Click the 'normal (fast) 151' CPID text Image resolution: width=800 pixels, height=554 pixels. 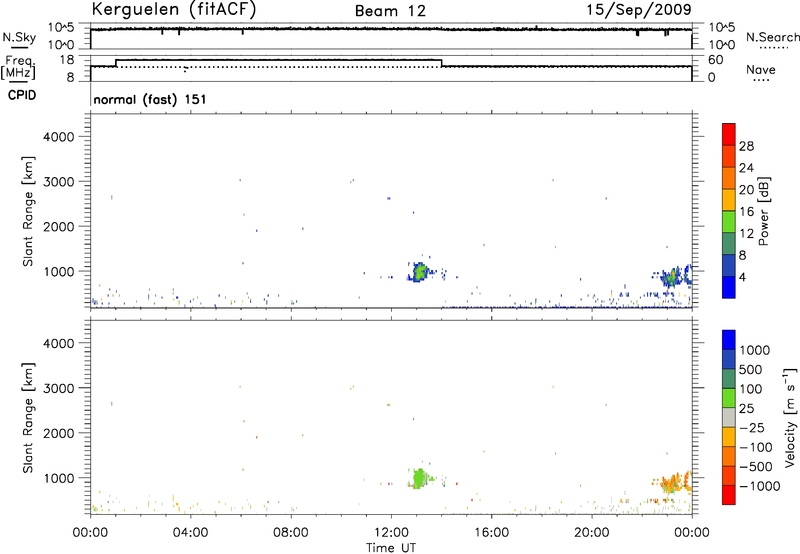[x=150, y=99]
